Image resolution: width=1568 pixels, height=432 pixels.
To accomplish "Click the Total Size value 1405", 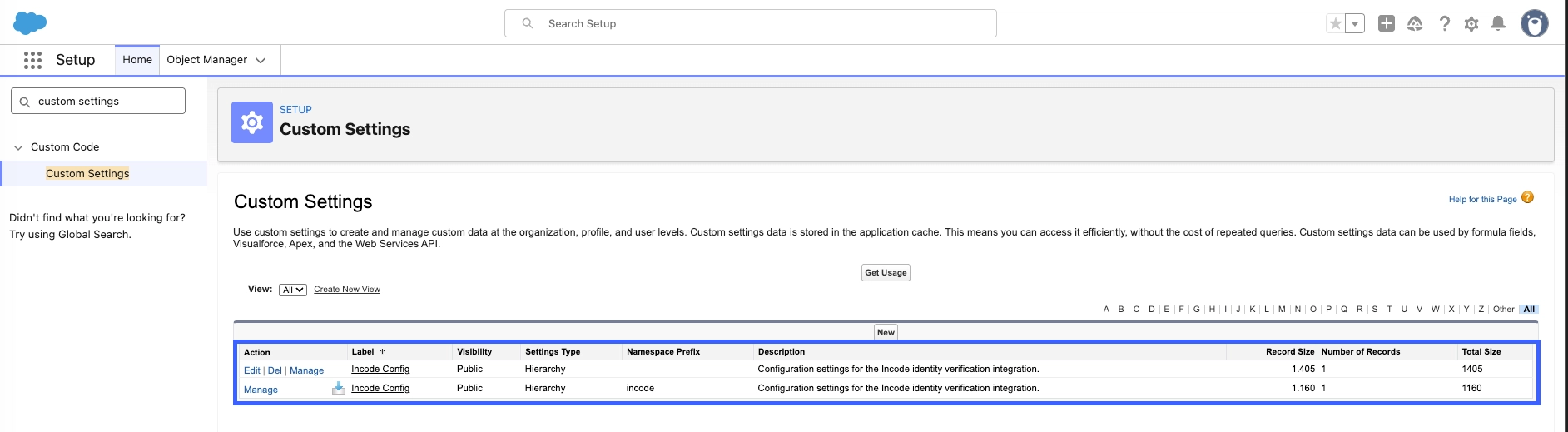I will tap(1472, 369).
